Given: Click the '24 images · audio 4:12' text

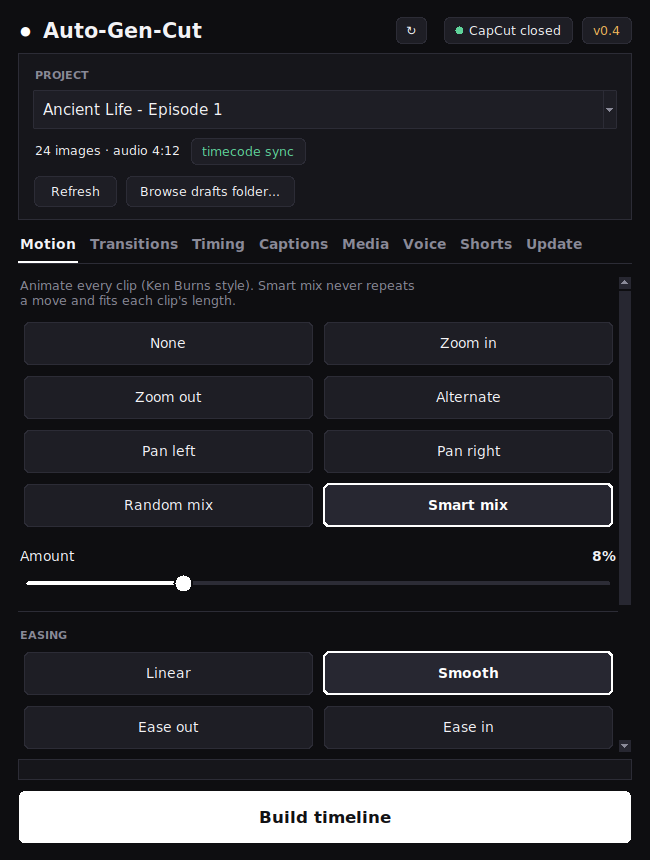Looking at the screenshot, I should (108, 151).
